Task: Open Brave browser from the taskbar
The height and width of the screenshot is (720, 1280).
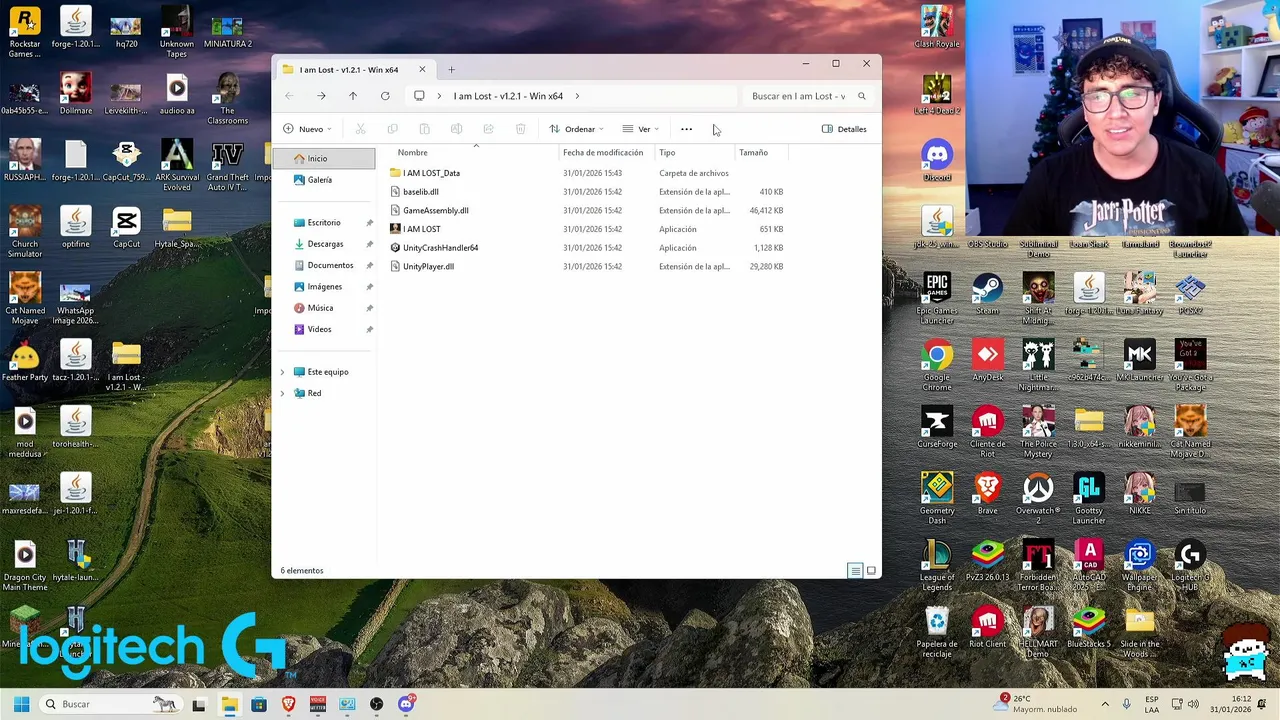Action: (x=289, y=704)
